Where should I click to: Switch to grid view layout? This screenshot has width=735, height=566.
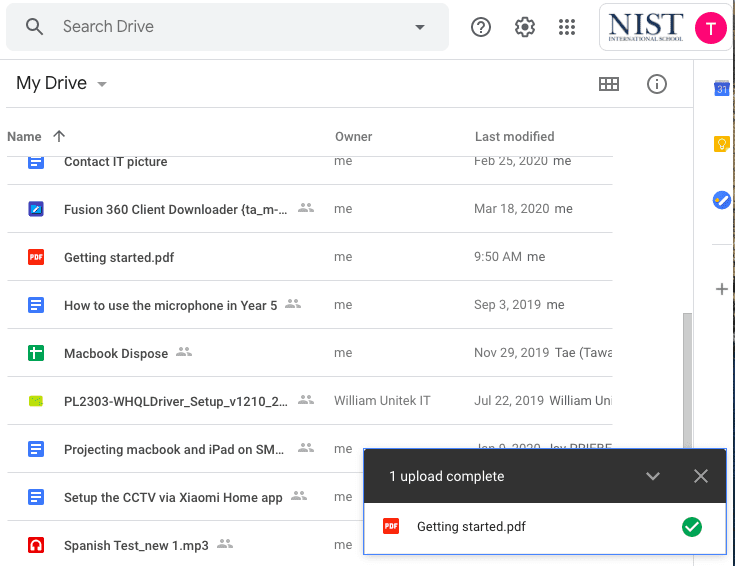[609, 84]
